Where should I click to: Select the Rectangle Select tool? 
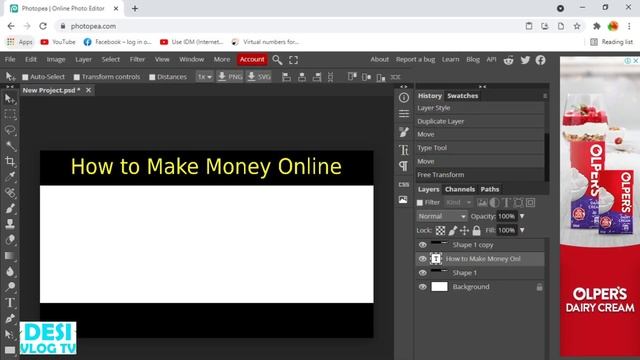pyautogui.click(x=10, y=114)
